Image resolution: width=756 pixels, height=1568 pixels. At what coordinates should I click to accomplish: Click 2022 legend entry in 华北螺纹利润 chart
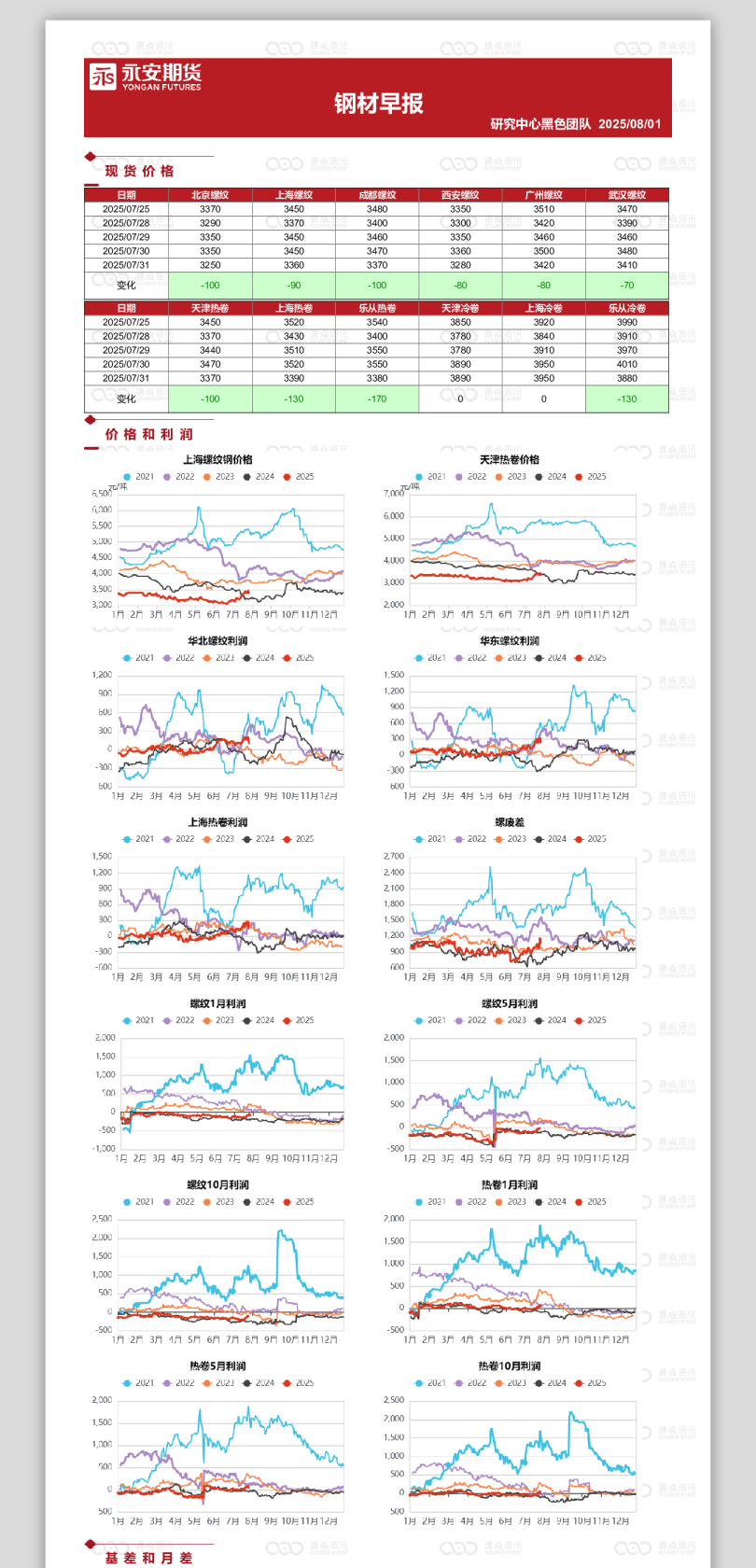click(x=178, y=658)
